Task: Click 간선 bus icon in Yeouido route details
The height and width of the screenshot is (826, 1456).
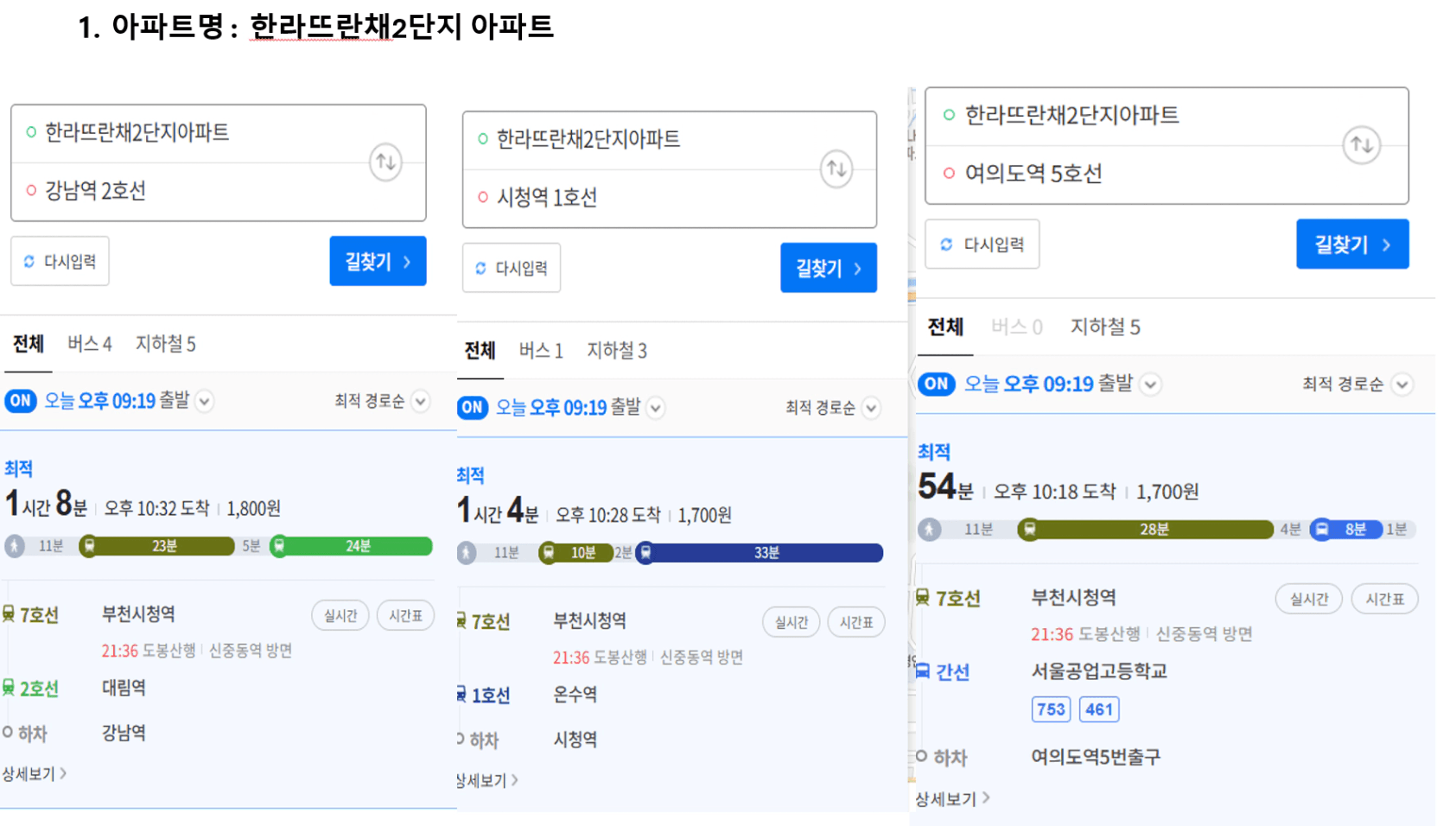Action: click(923, 671)
